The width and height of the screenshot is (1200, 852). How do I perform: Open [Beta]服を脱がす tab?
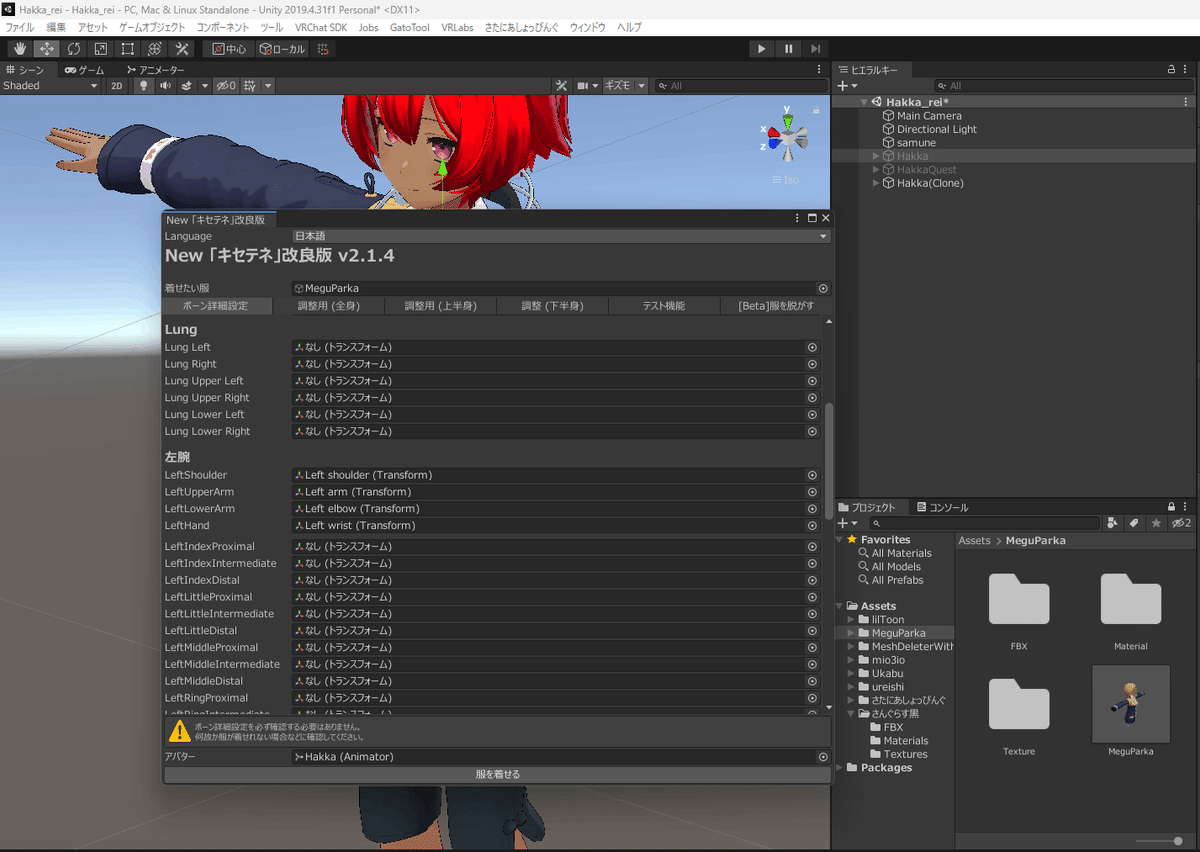coord(776,306)
